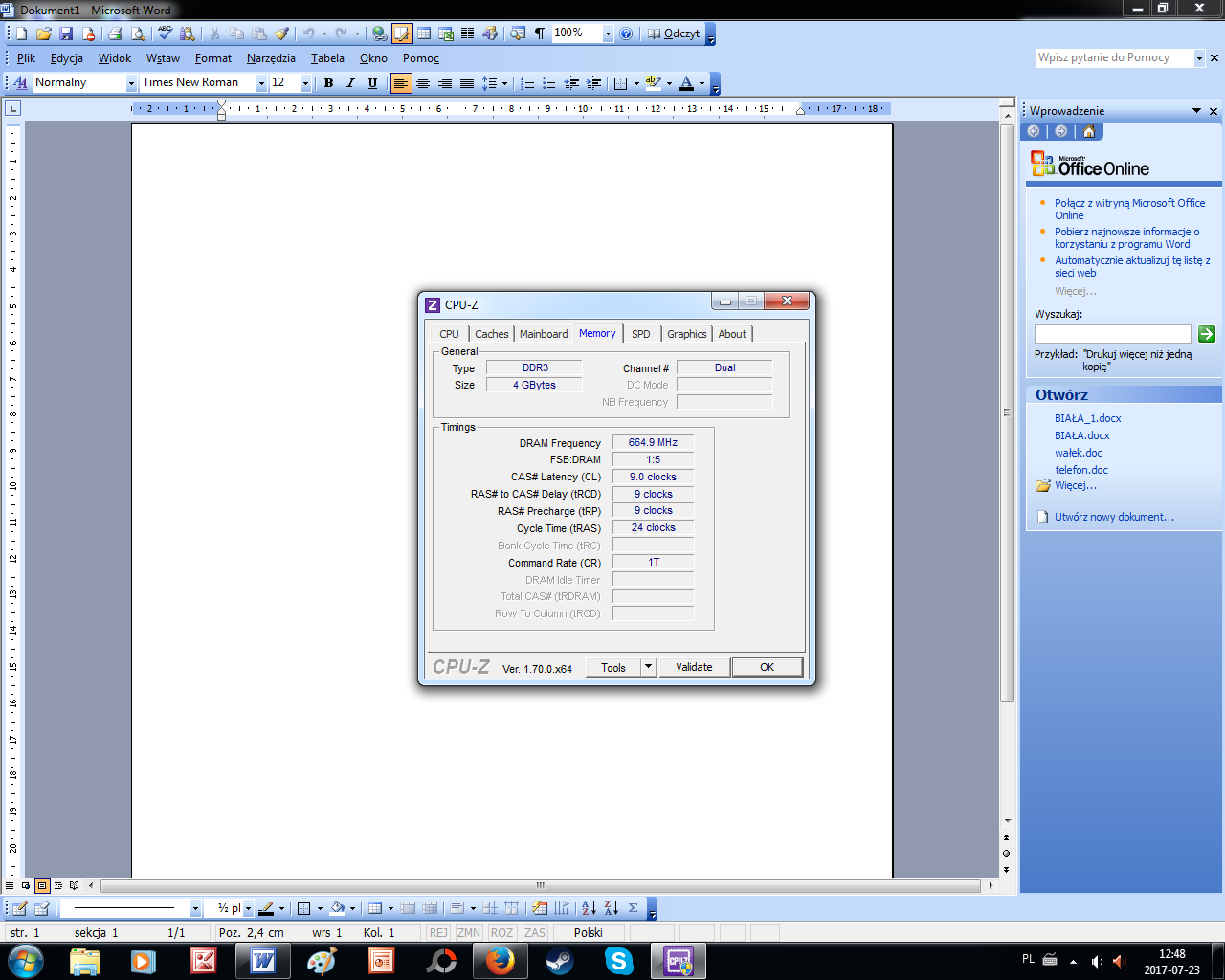
Task: Click the Format Painter brush icon
Action: pyautogui.click(x=281, y=33)
